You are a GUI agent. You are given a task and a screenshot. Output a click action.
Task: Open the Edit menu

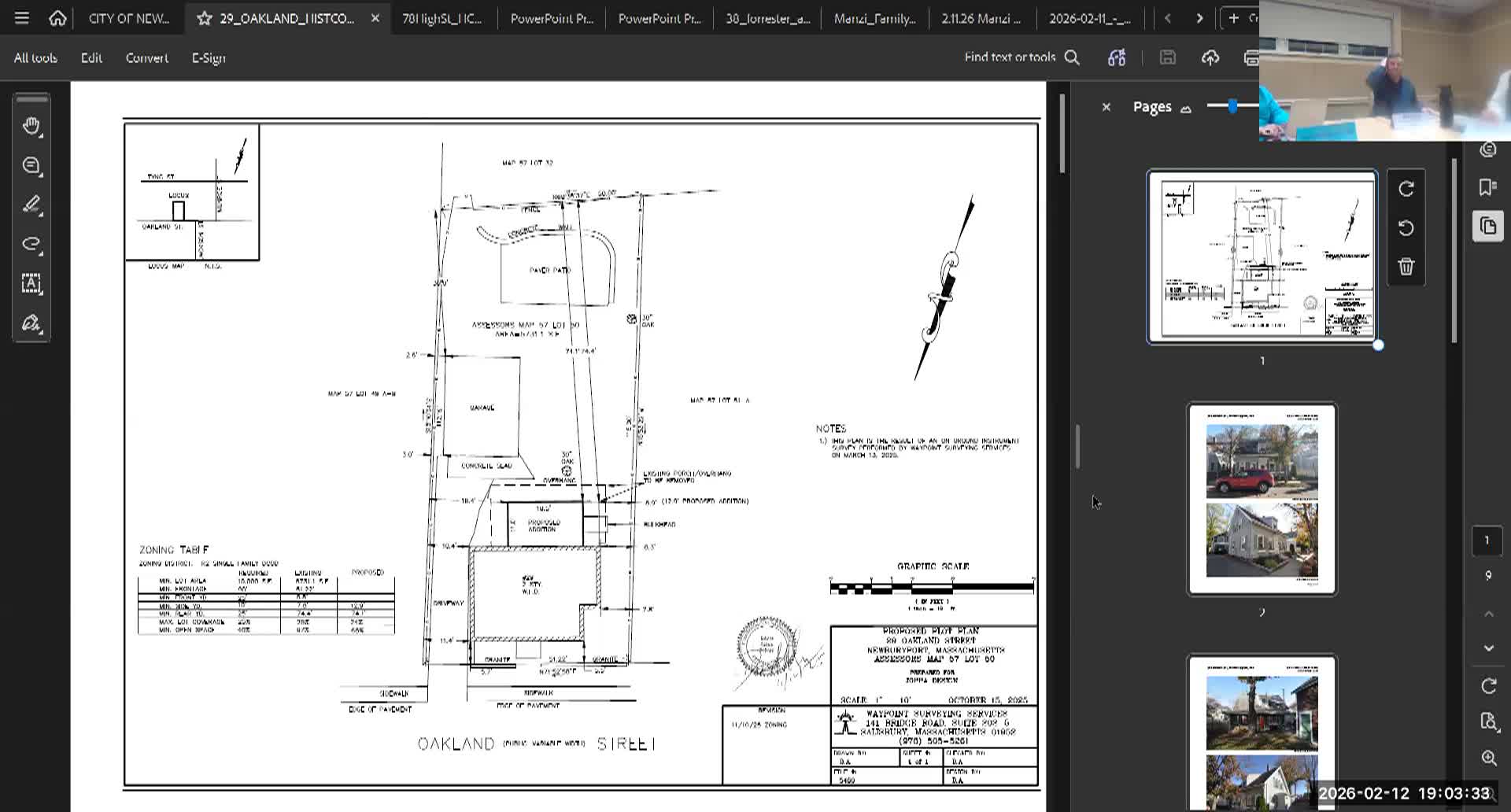click(x=91, y=57)
